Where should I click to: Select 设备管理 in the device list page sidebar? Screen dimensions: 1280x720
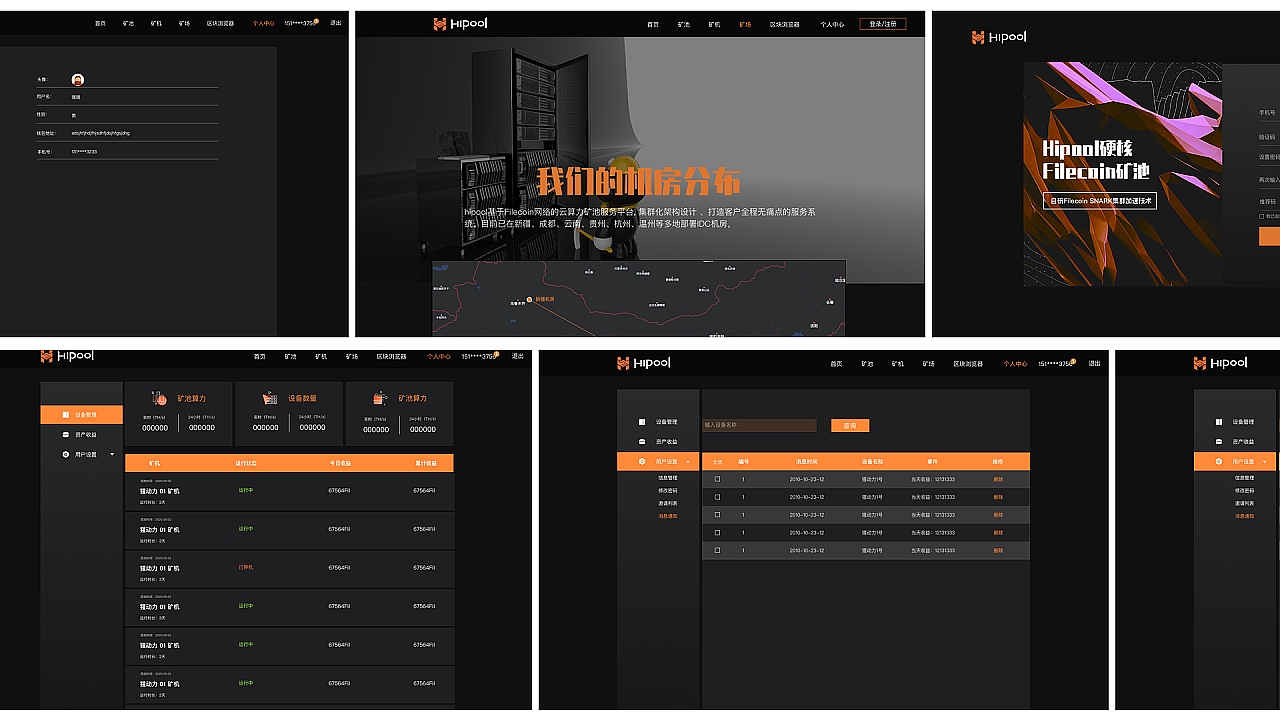point(81,414)
